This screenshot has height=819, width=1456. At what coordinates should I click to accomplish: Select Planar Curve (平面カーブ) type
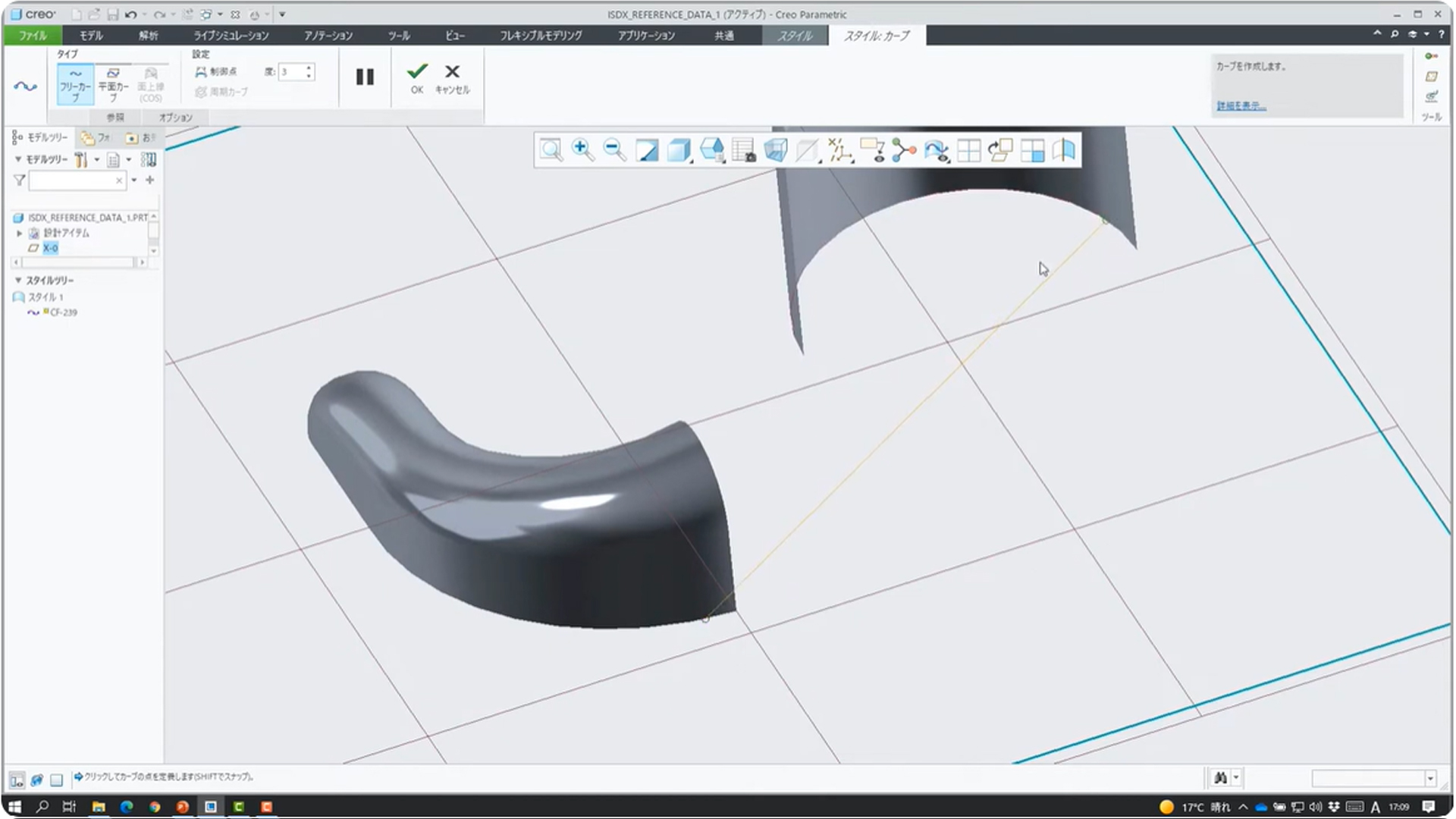(x=113, y=83)
